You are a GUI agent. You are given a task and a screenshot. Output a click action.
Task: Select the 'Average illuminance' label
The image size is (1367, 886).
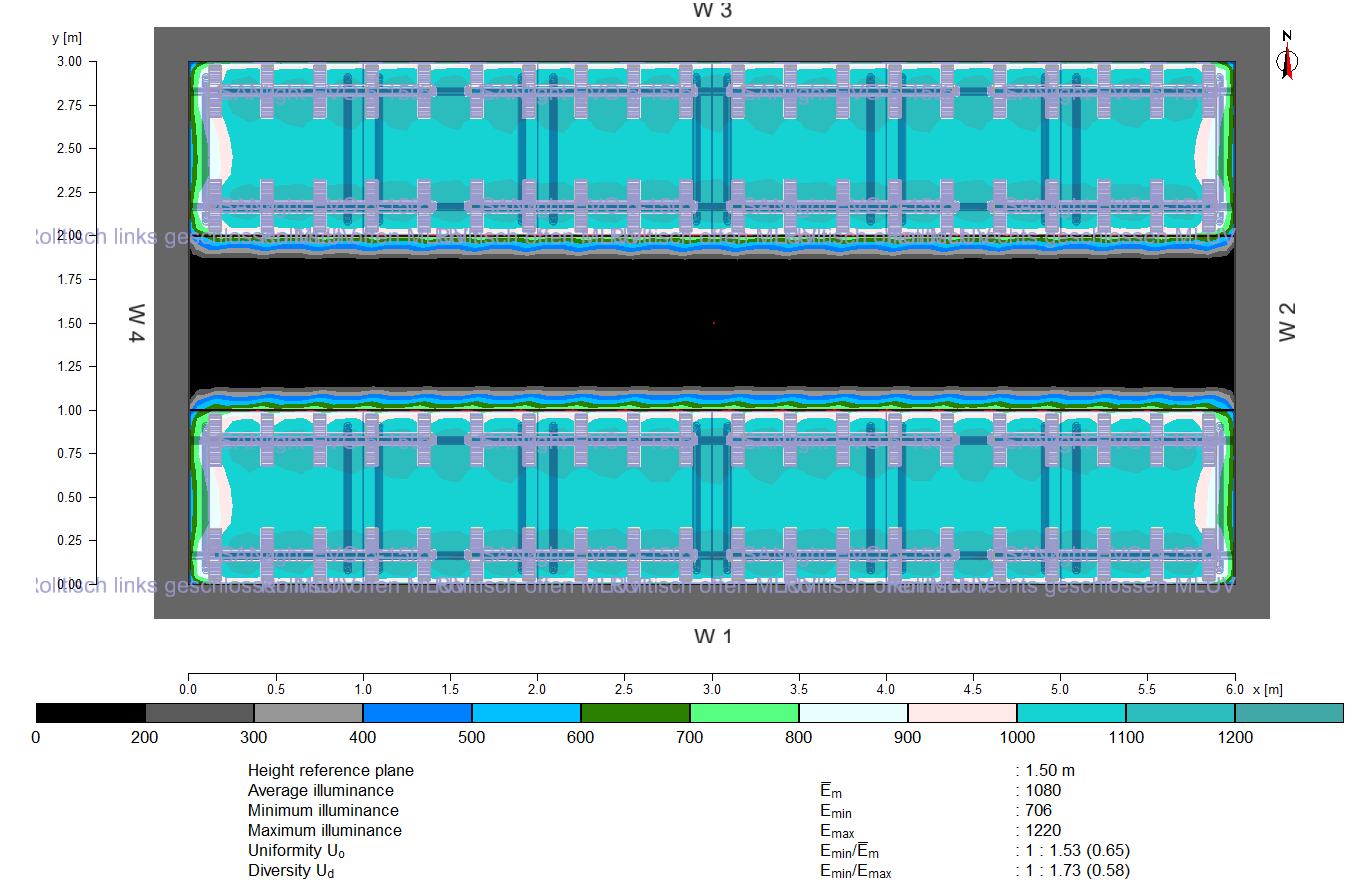point(321,791)
